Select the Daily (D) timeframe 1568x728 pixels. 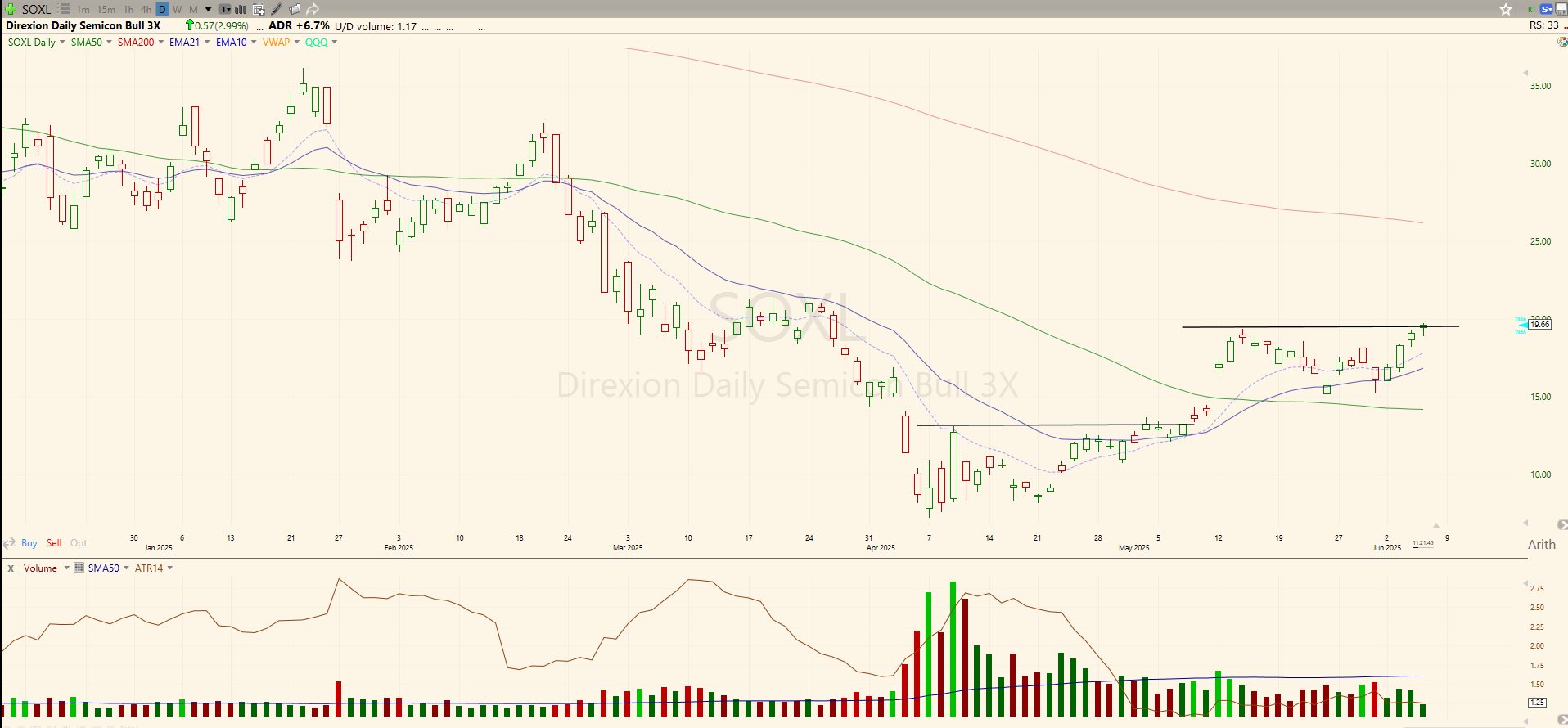[162, 9]
